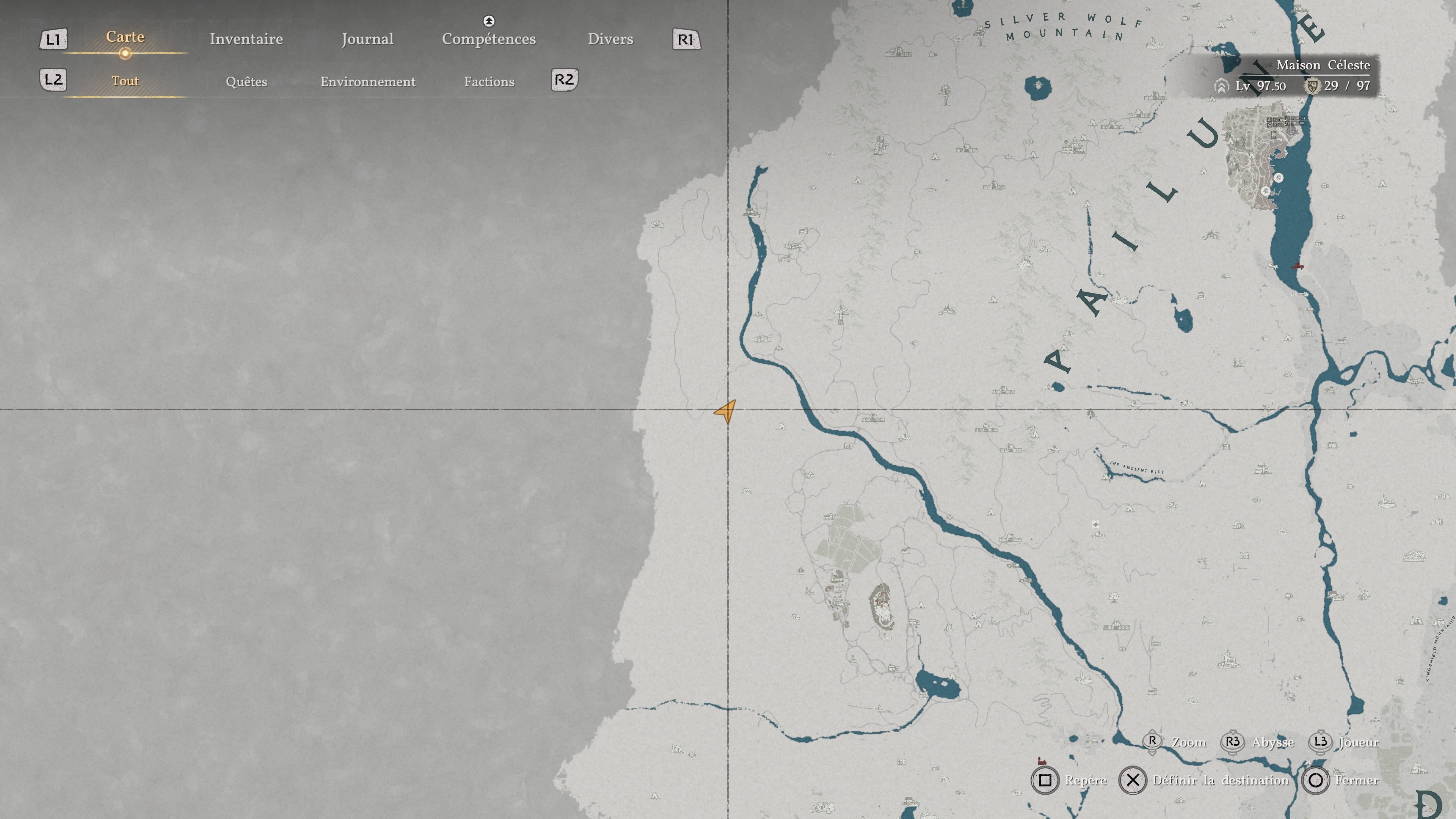Click the Repère prompt label
The image size is (1456, 819).
tap(1086, 781)
